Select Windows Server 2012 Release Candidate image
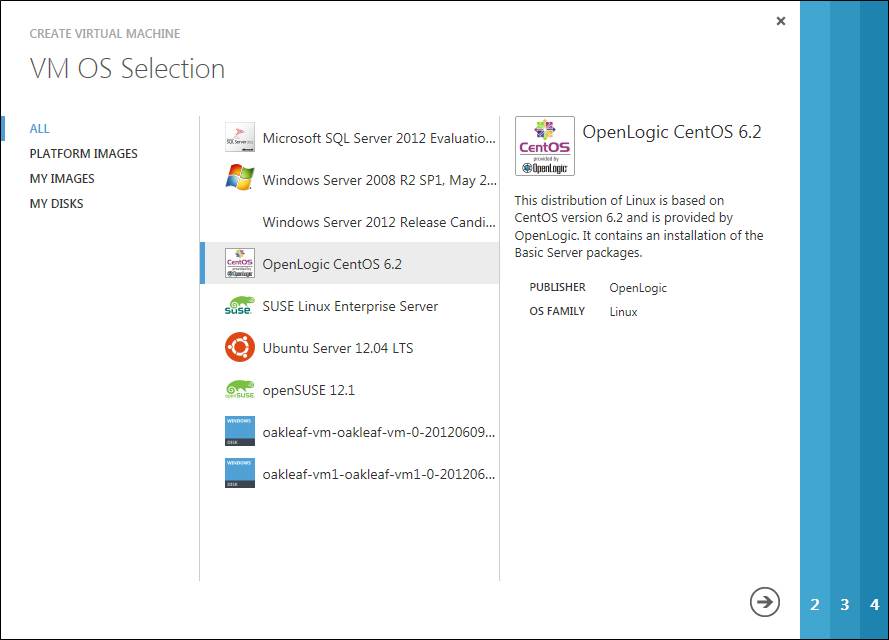889x640 pixels. [x=350, y=222]
